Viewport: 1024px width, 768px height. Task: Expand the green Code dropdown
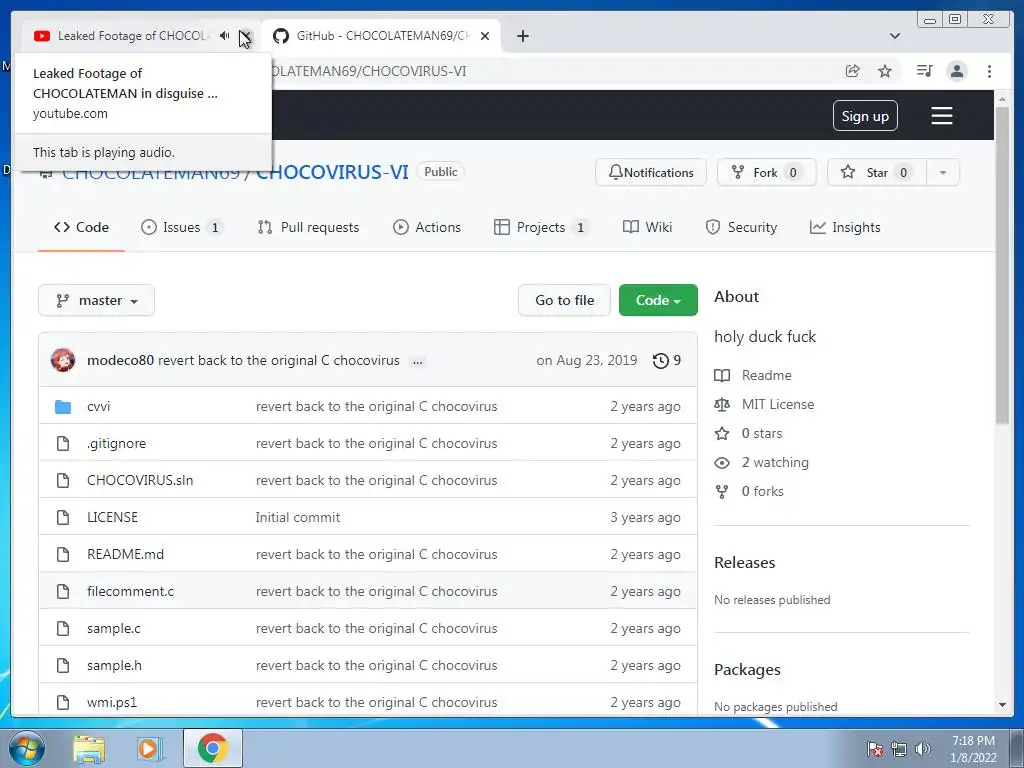pos(658,300)
